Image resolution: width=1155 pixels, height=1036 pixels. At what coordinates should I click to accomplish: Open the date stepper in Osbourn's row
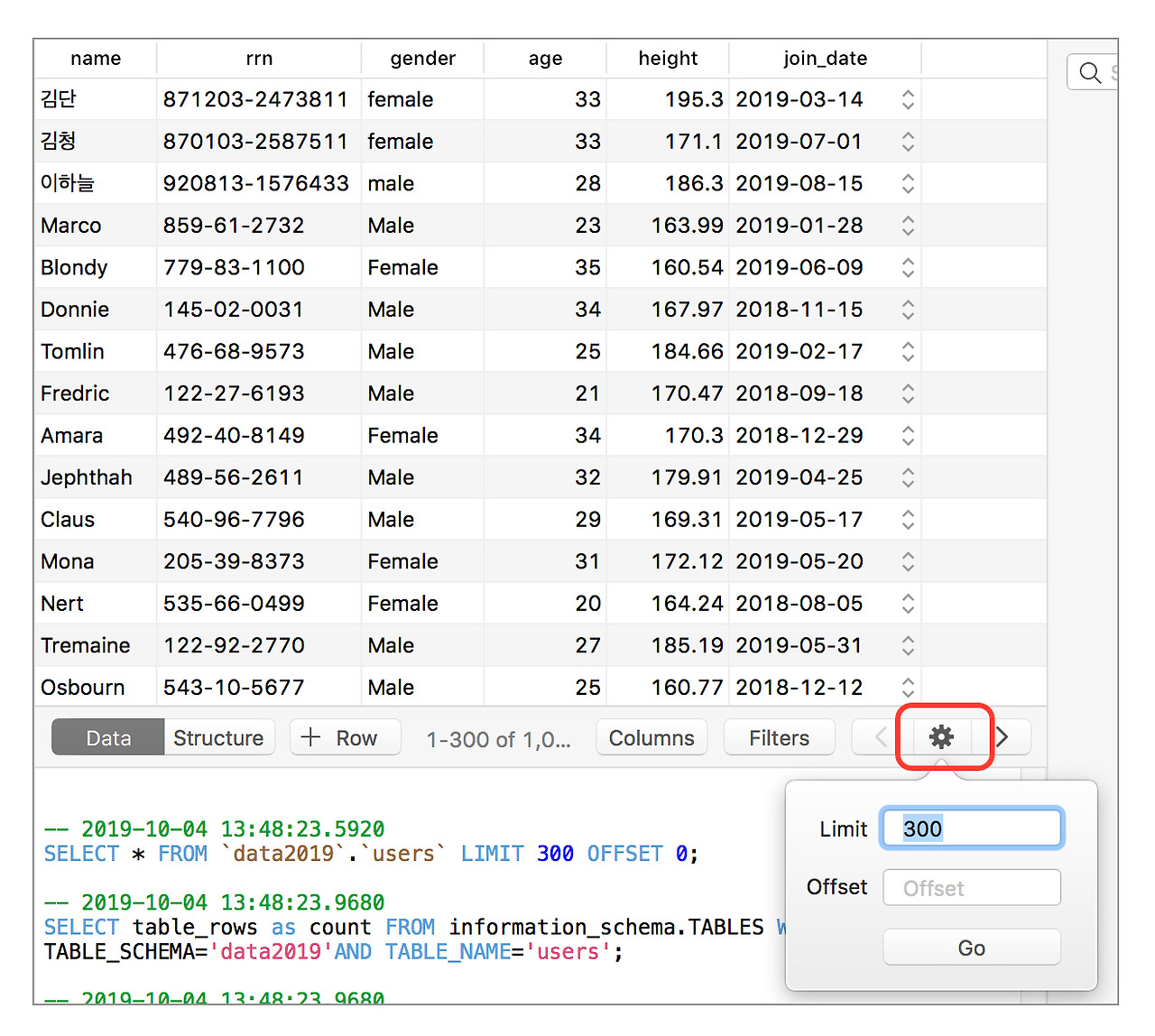click(x=908, y=687)
